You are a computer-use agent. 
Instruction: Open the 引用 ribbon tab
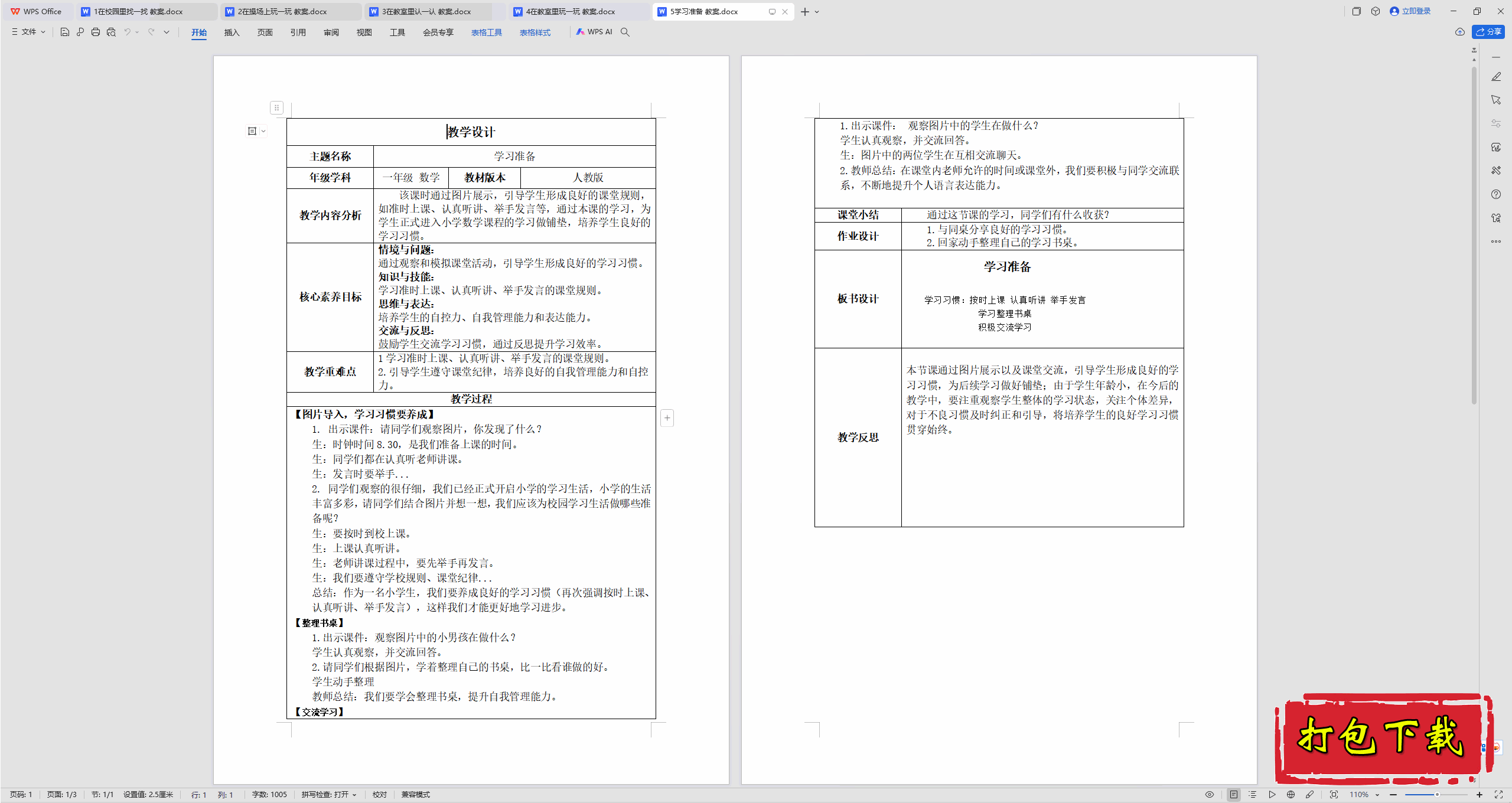pos(298,32)
